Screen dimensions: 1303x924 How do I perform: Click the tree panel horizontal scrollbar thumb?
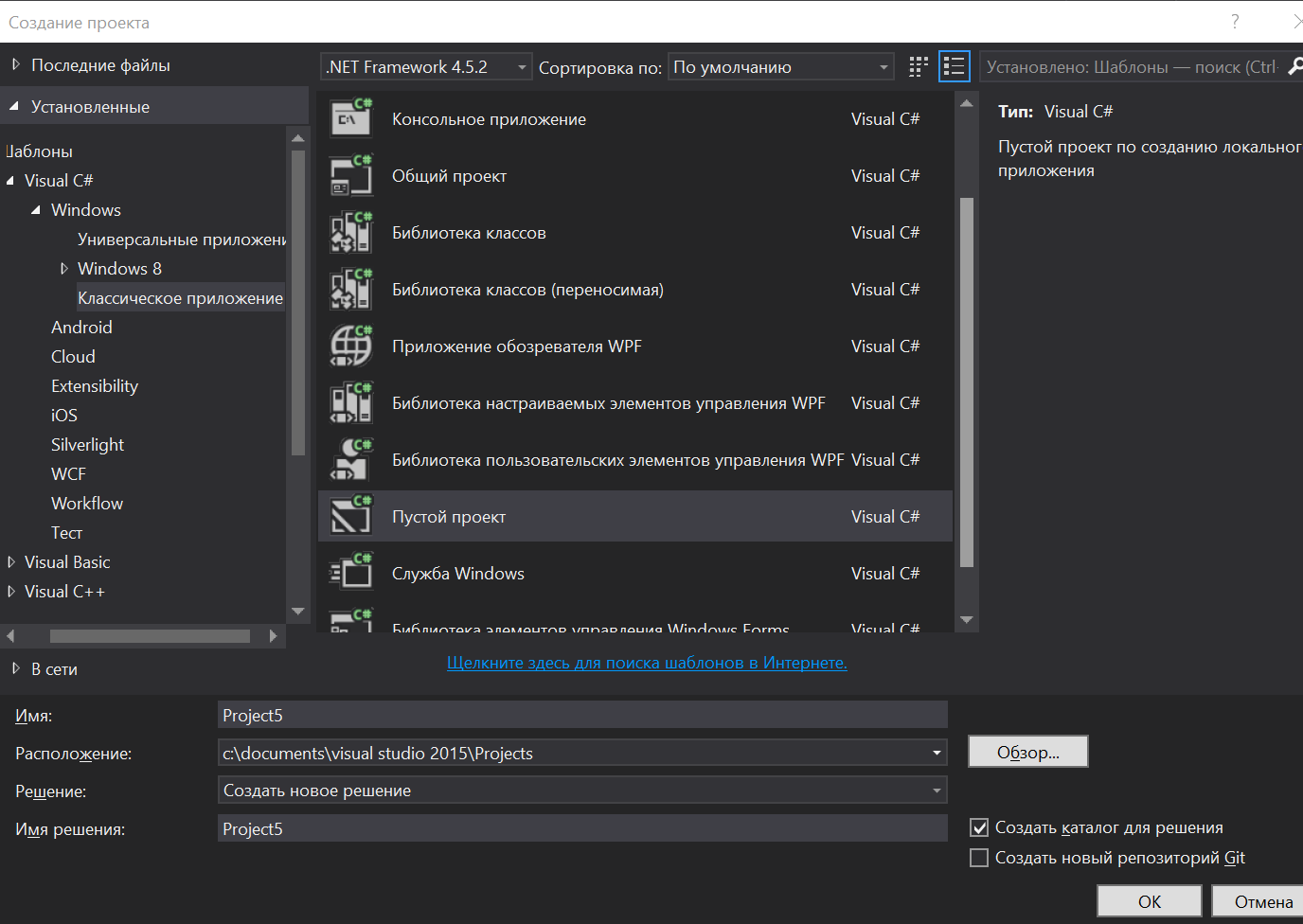click(x=150, y=636)
